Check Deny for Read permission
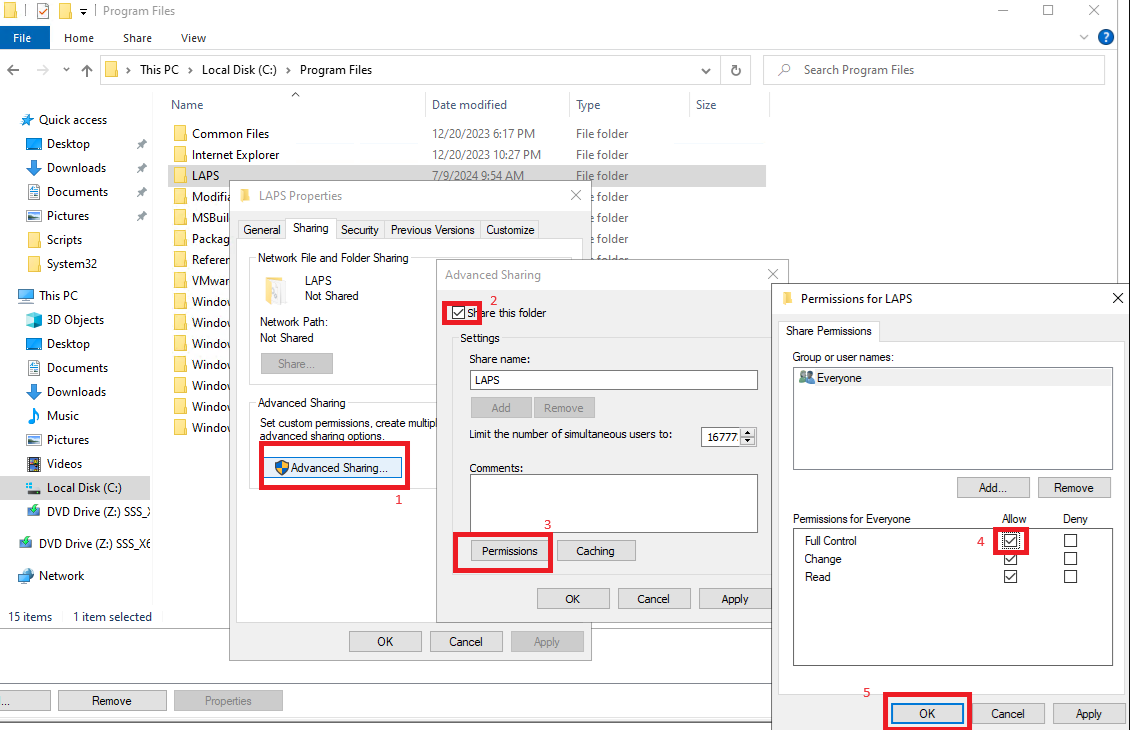 [x=1071, y=577]
